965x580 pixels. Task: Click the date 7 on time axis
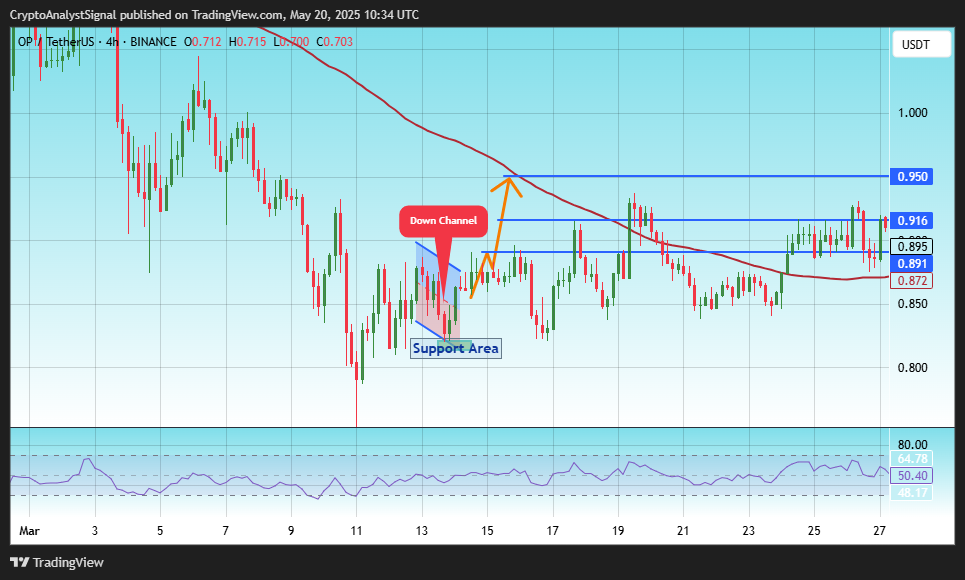click(x=226, y=531)
